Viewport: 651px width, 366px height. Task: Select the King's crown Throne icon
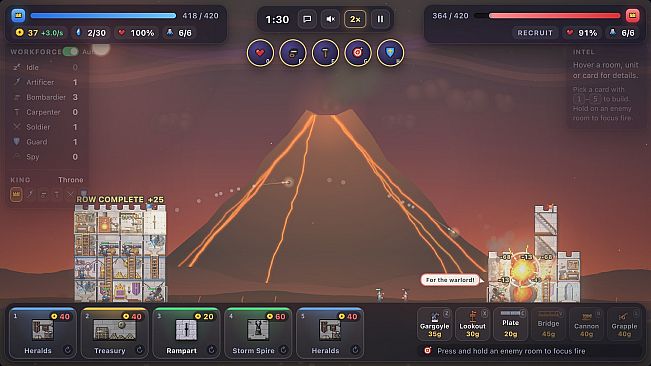pos(16,194)
